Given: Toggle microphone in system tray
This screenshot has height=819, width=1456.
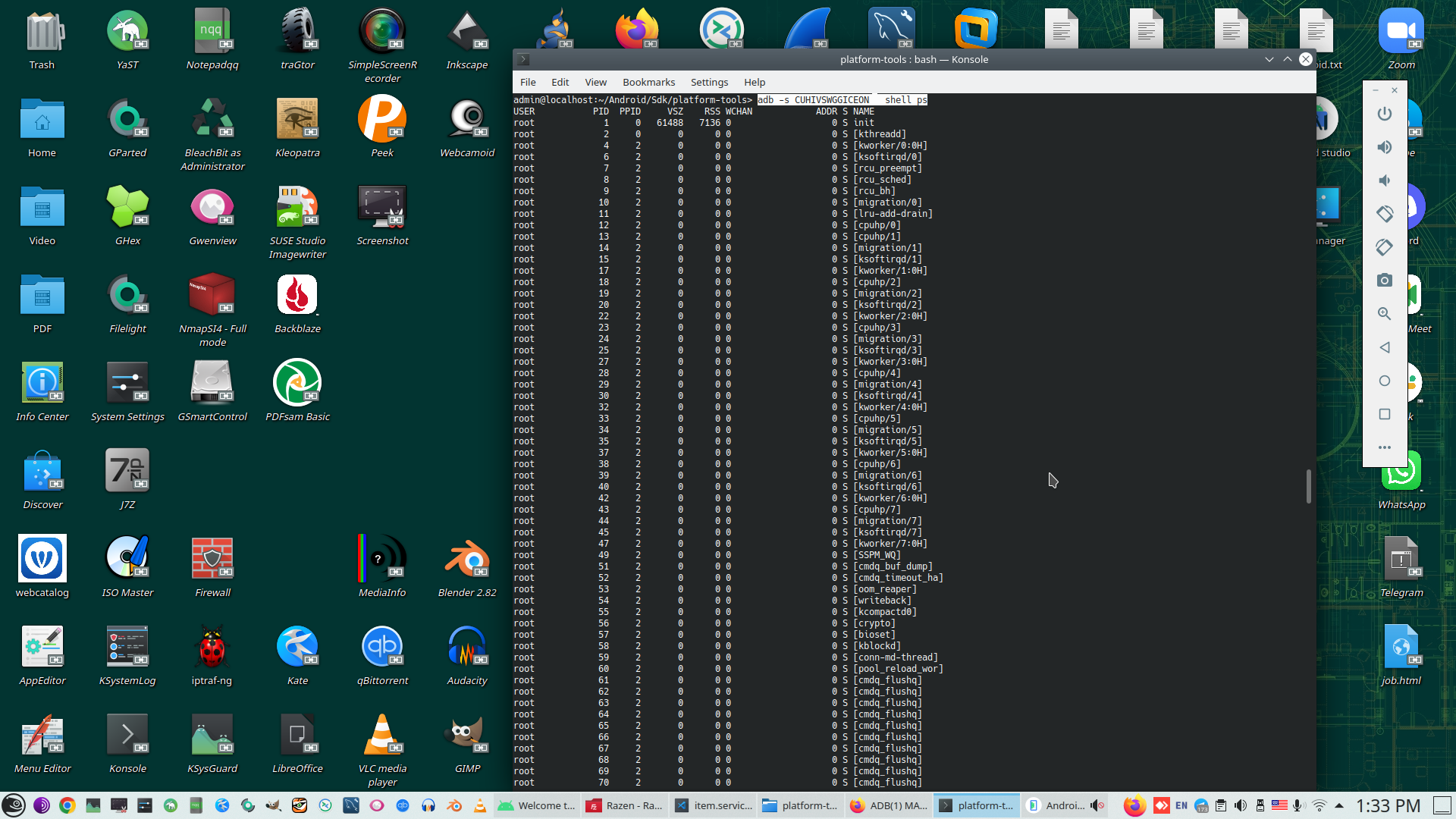Looking at the screenshot, I should point(1298,805).
